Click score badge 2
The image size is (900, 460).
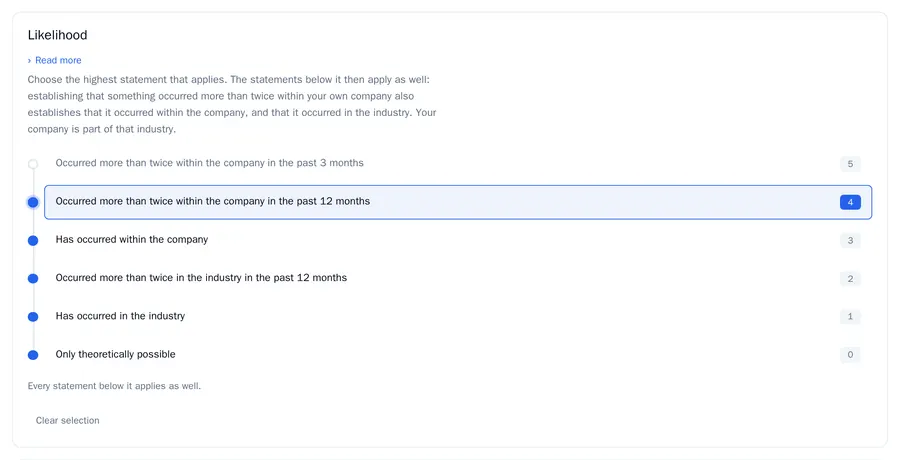pyautogui.click(x=850, y=279)
